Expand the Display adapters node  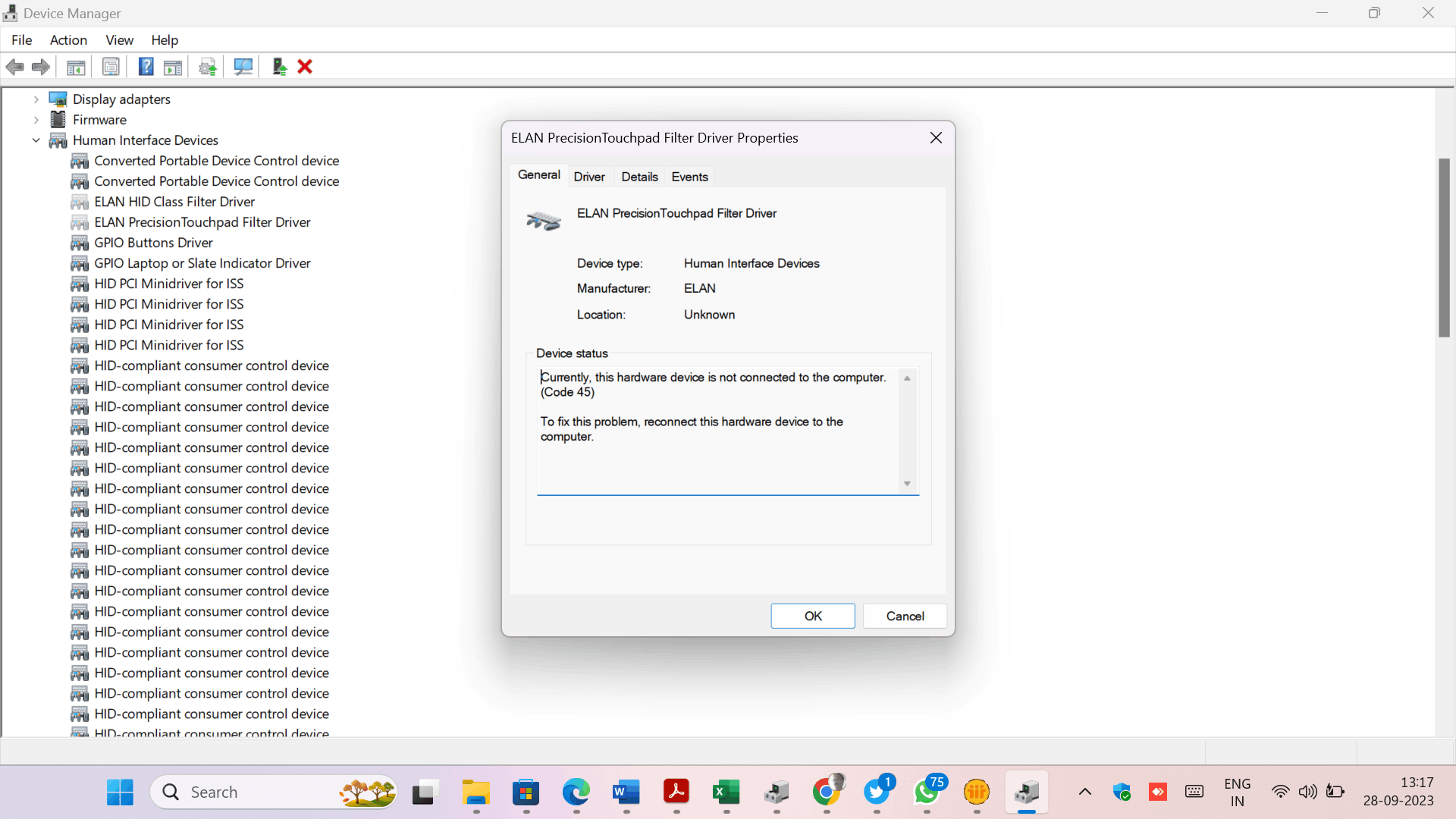pos(36,99)
